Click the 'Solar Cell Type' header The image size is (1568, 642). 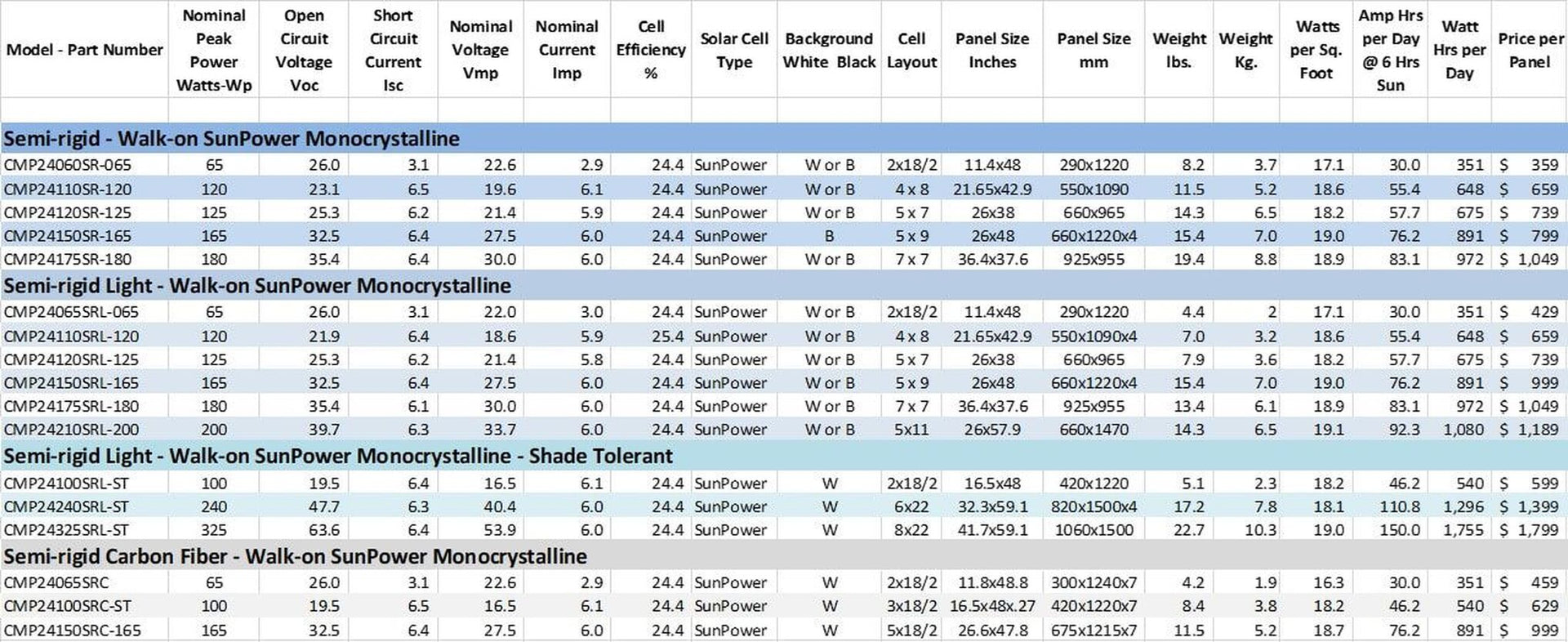pyautogui.click(x=734, y=50)
